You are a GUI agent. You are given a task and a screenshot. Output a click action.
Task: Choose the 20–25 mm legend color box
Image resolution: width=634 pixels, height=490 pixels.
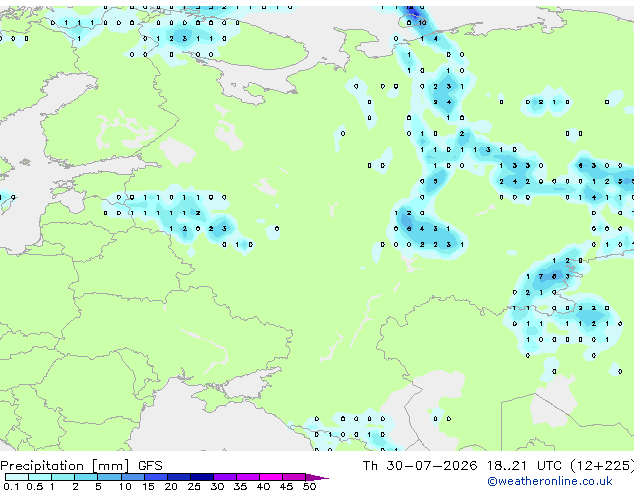click(178, 477)
